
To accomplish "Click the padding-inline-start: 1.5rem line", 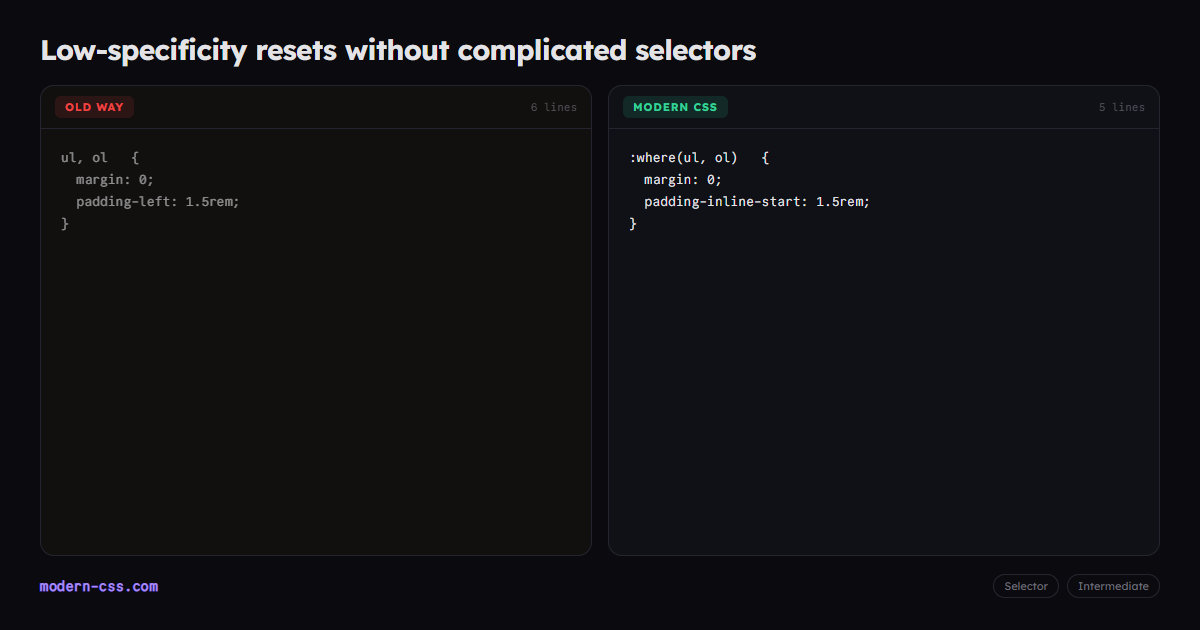I will pos(757,201).
